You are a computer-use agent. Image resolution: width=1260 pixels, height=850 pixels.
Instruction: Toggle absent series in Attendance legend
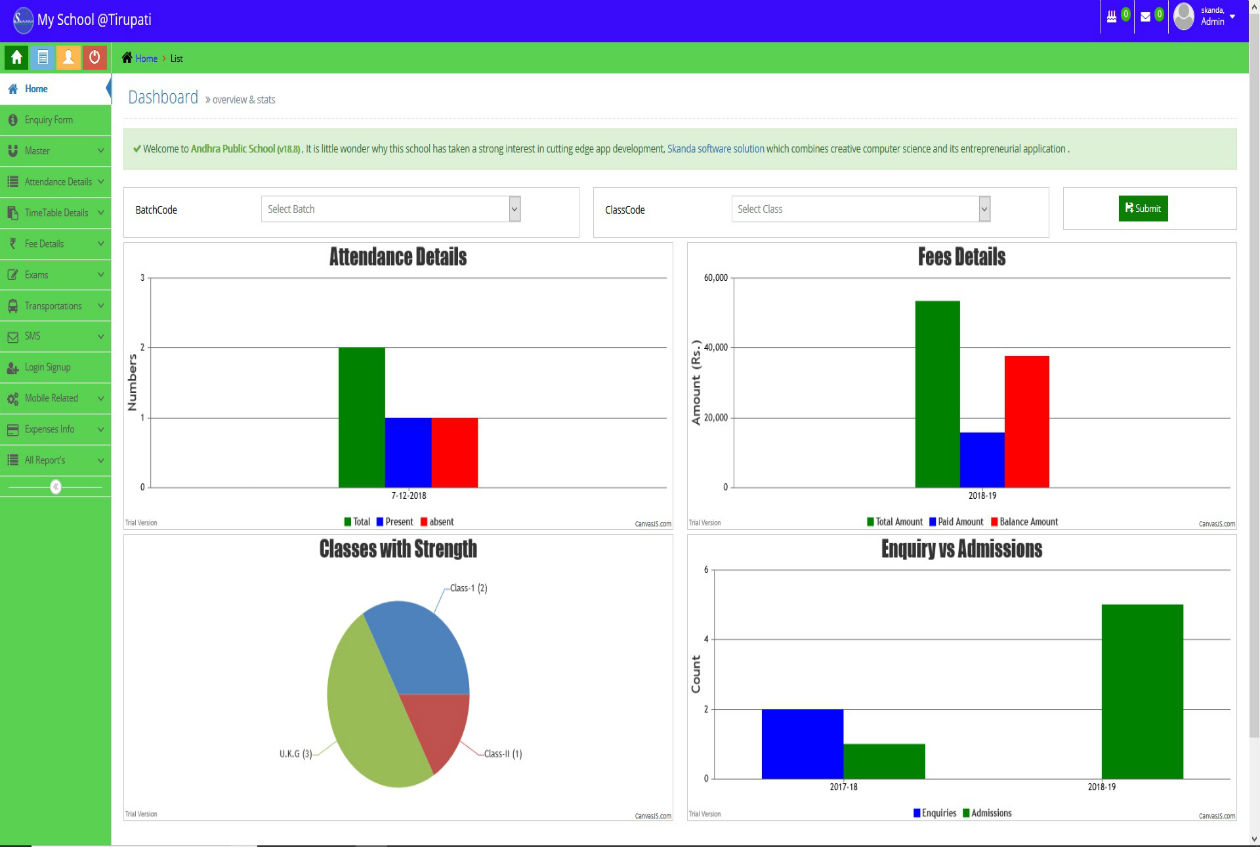(x=436, y=522)
